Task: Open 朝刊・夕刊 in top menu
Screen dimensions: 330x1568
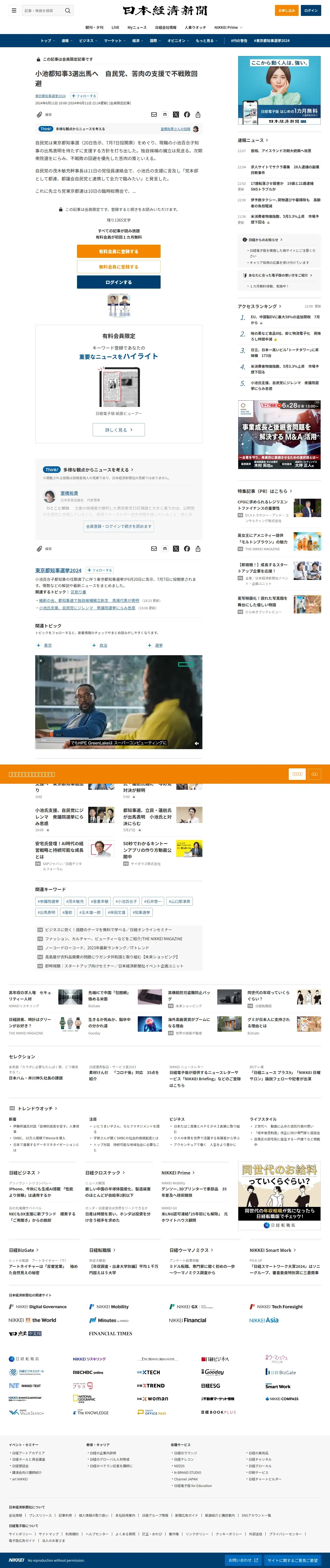Action: point(94,27)
